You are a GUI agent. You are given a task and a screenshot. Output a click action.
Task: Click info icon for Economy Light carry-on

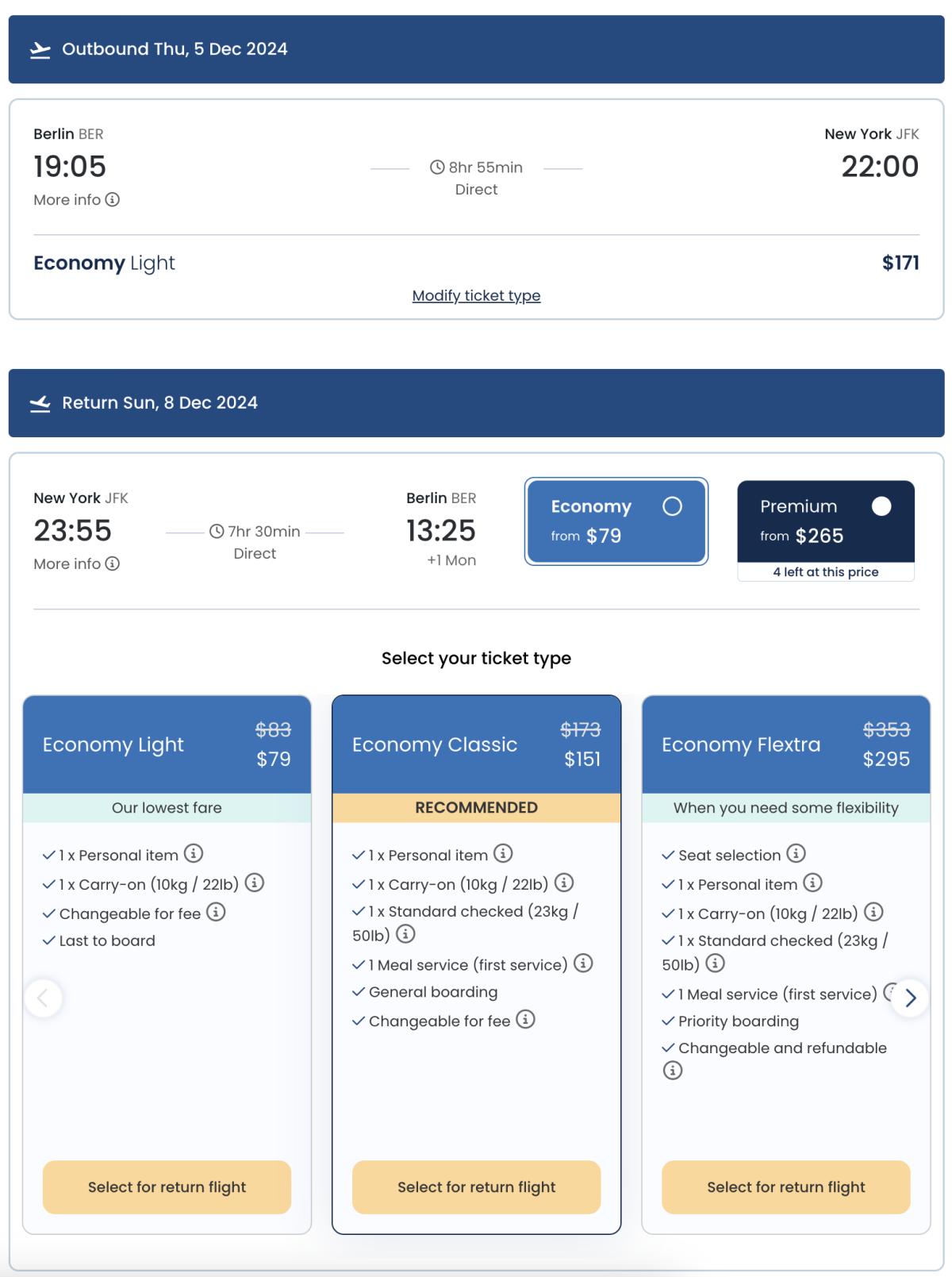[x=255, y=883]
